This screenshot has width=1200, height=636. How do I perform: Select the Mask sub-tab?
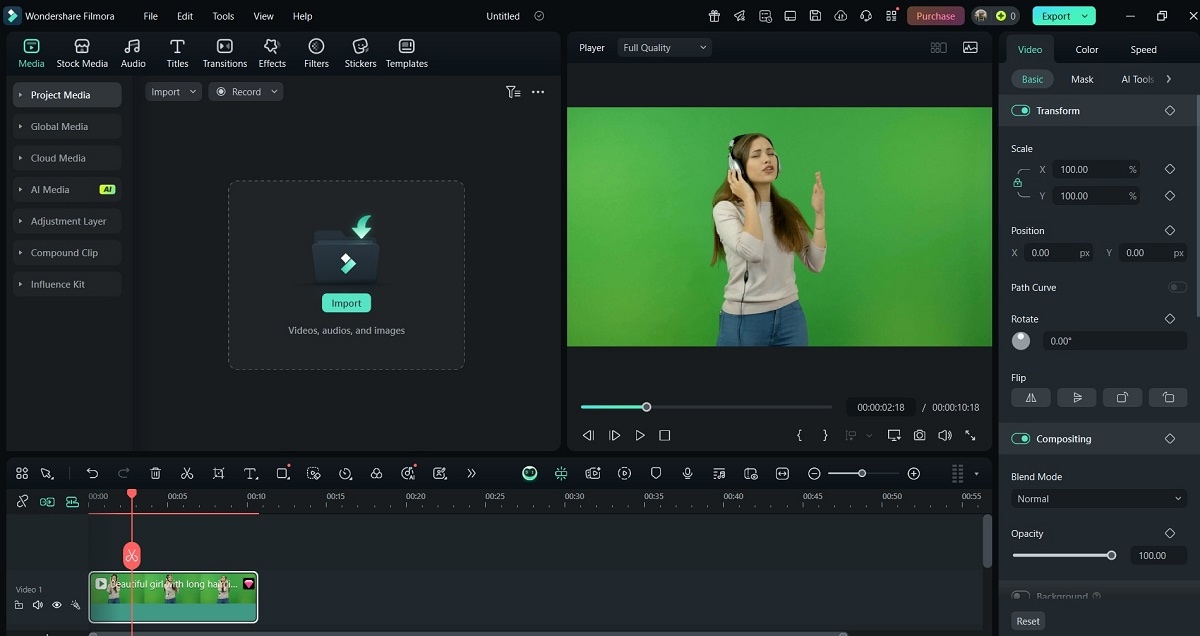1082,79
